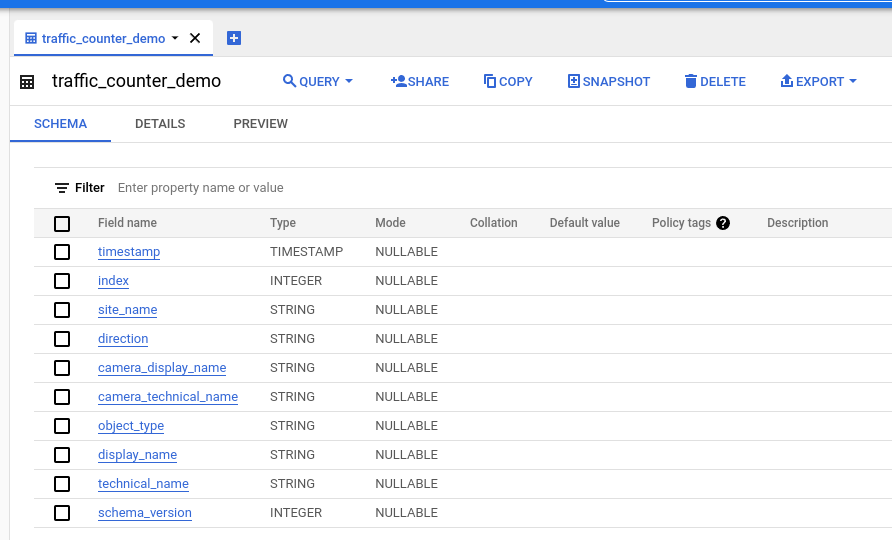Click the Share add-person icon
The image size is (892, 540).
point(398,81)
